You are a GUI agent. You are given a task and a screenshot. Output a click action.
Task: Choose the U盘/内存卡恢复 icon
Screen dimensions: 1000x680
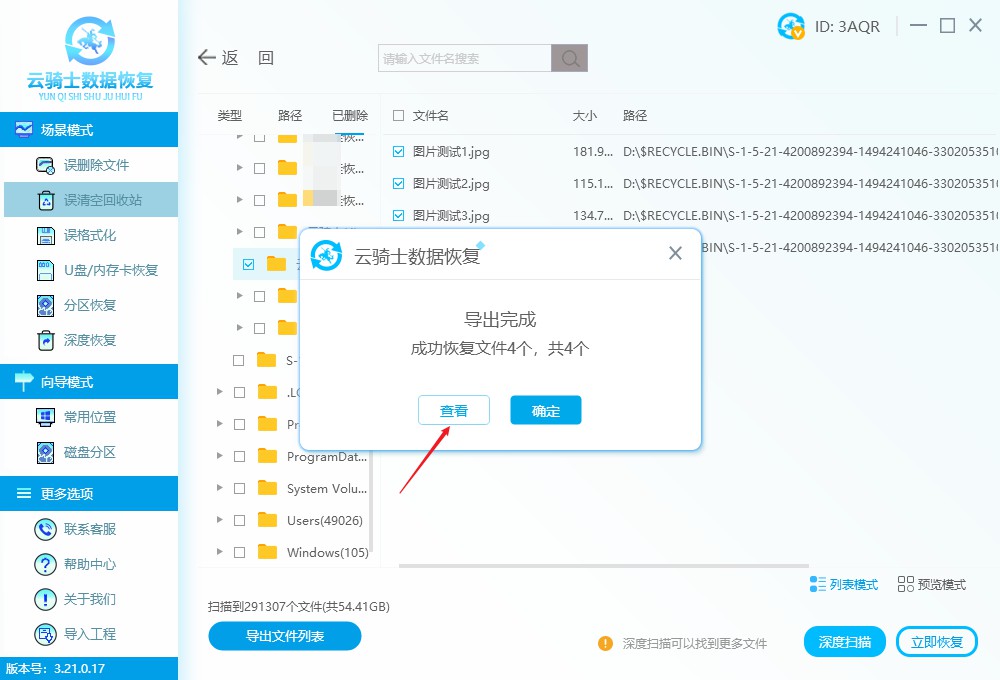click(x=45, y=270)
